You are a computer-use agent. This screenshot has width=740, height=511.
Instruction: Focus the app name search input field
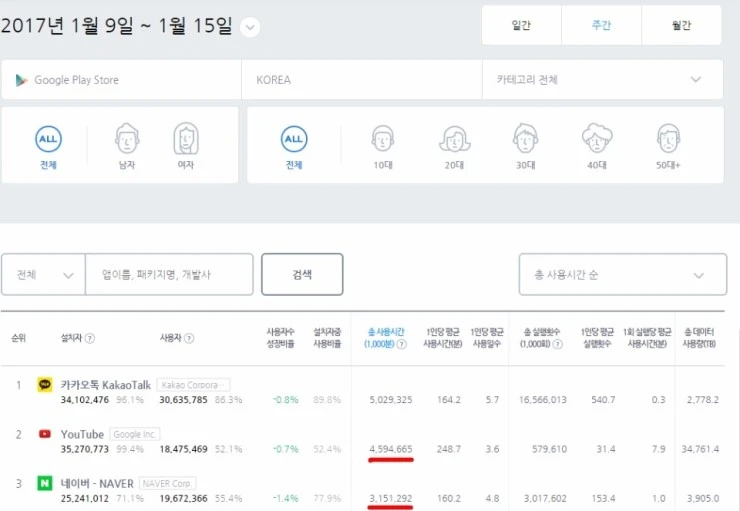click(169, 275)
